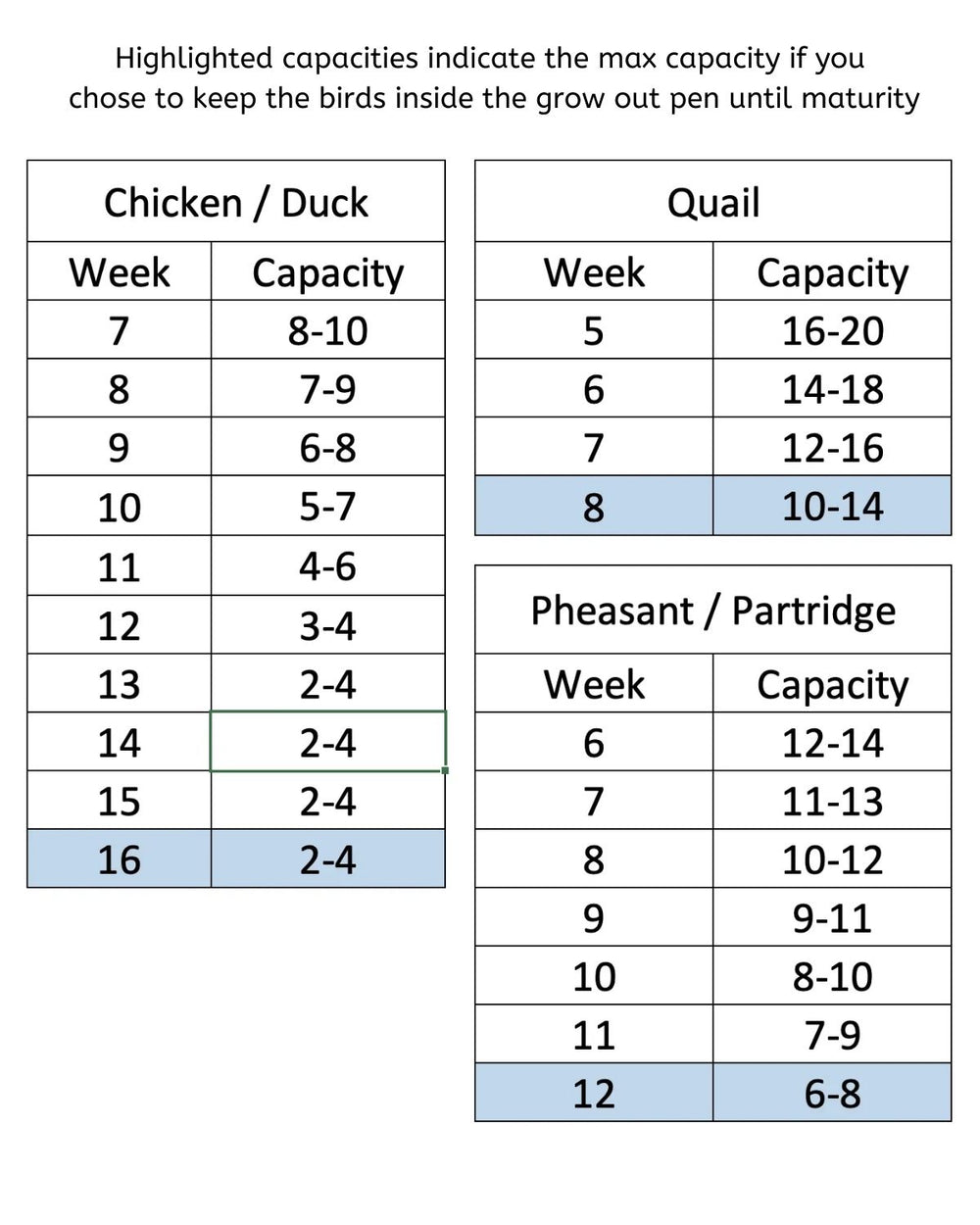The height and width of the screenshot is (1225, 980).
Task: Select the 12-14 pheasant capacity cell
Action: tap(832, 742)
